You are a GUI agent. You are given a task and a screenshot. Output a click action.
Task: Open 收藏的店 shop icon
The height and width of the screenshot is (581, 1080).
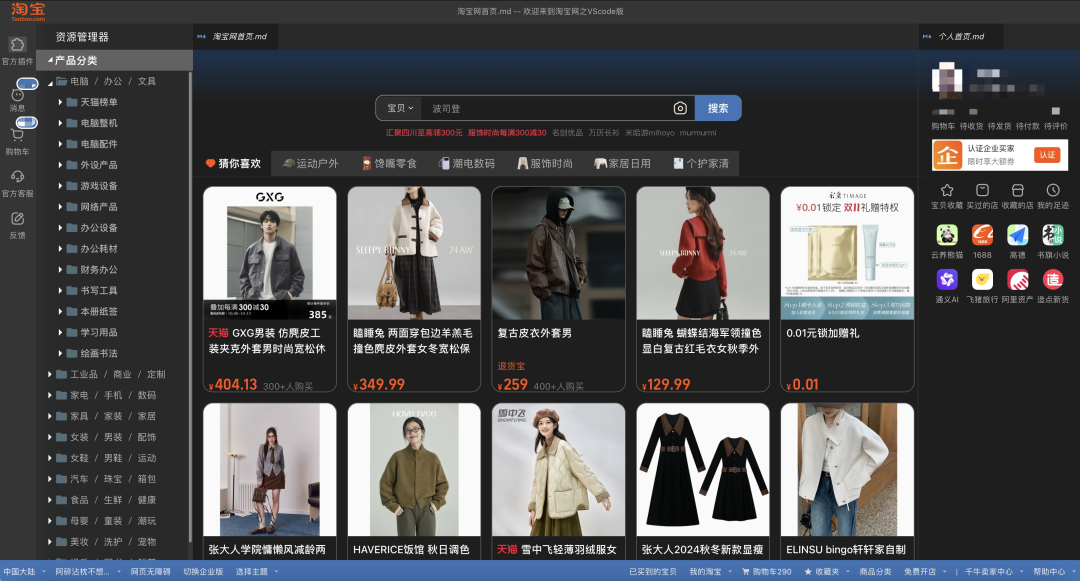pyautogui.click(x=1017, y=190)
